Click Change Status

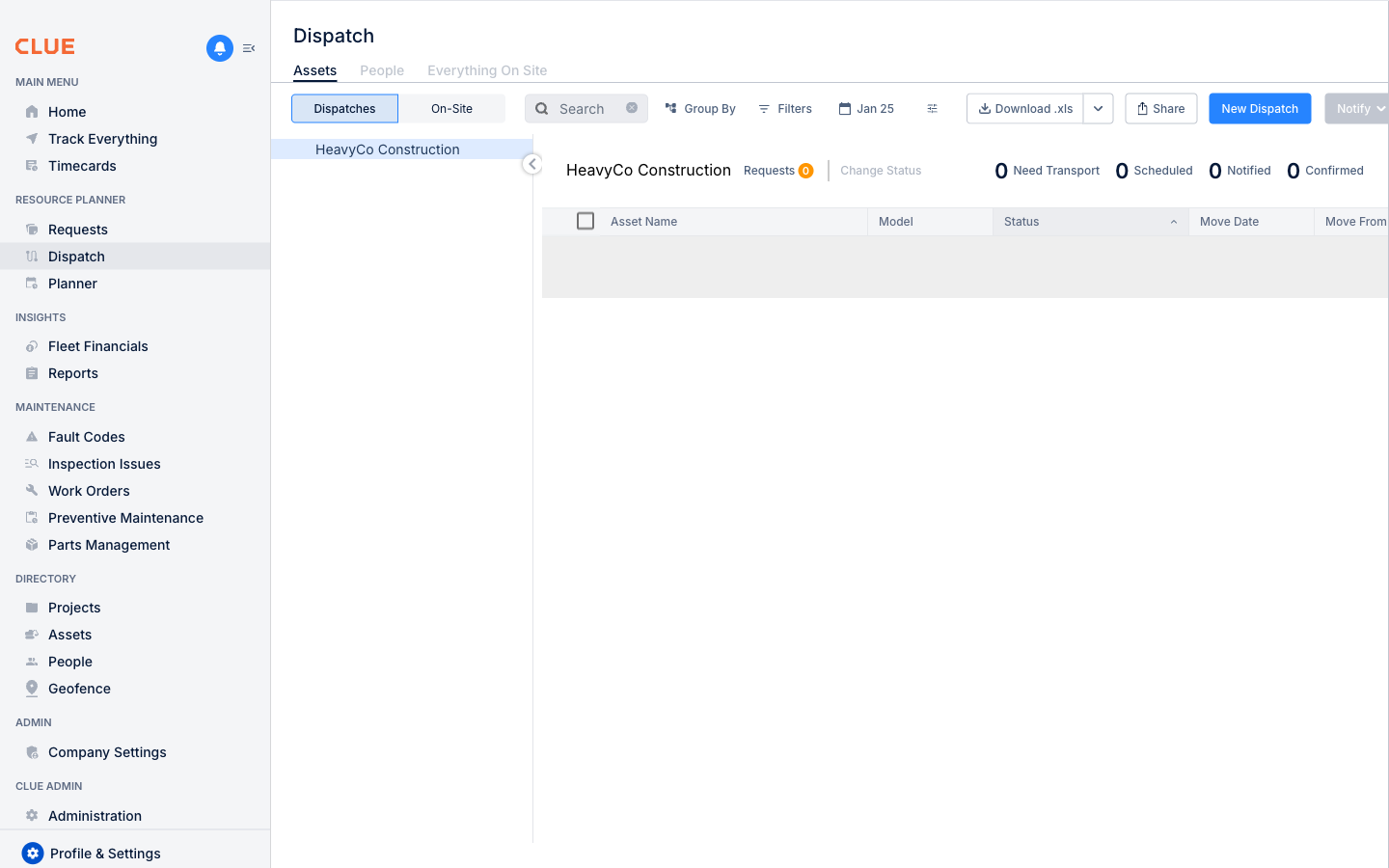click(881, 171)
